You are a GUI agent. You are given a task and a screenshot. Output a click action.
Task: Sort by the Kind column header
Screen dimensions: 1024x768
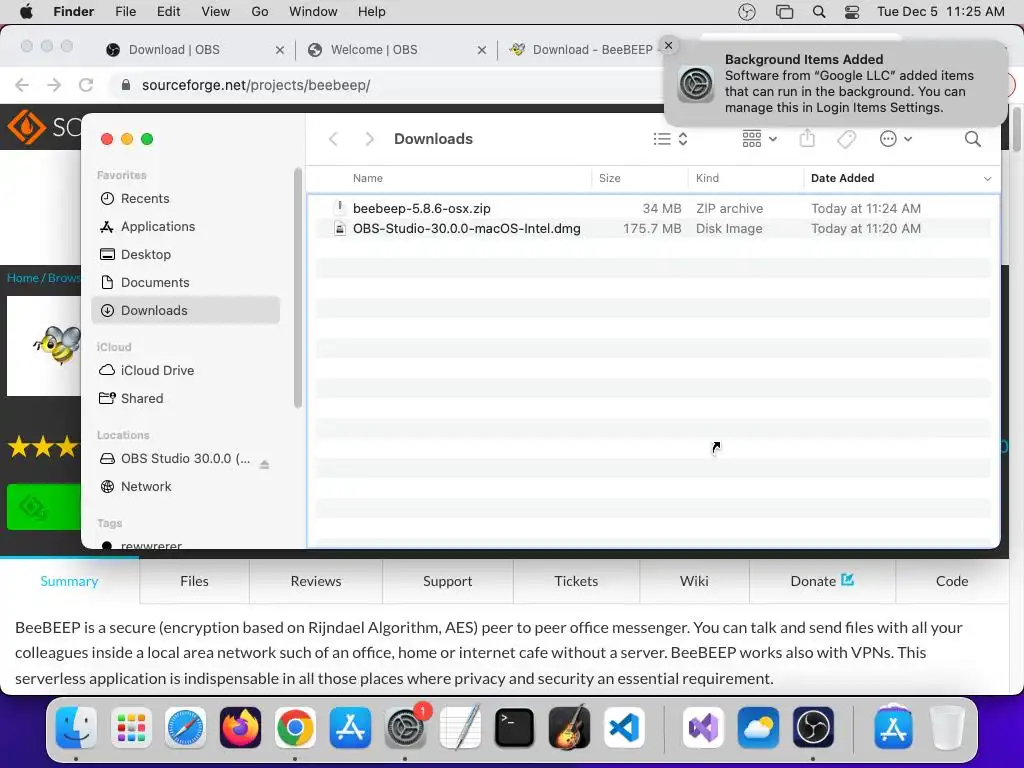(707, 178)
